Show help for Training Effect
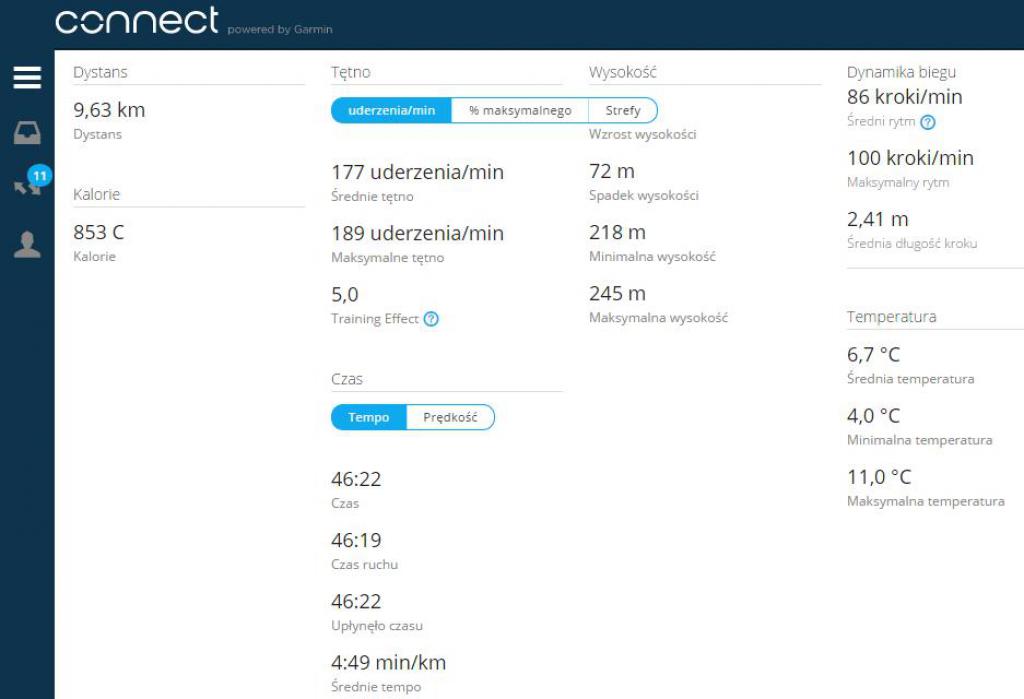The height and width of the screenshot is (699, 1024). [431, 319]
